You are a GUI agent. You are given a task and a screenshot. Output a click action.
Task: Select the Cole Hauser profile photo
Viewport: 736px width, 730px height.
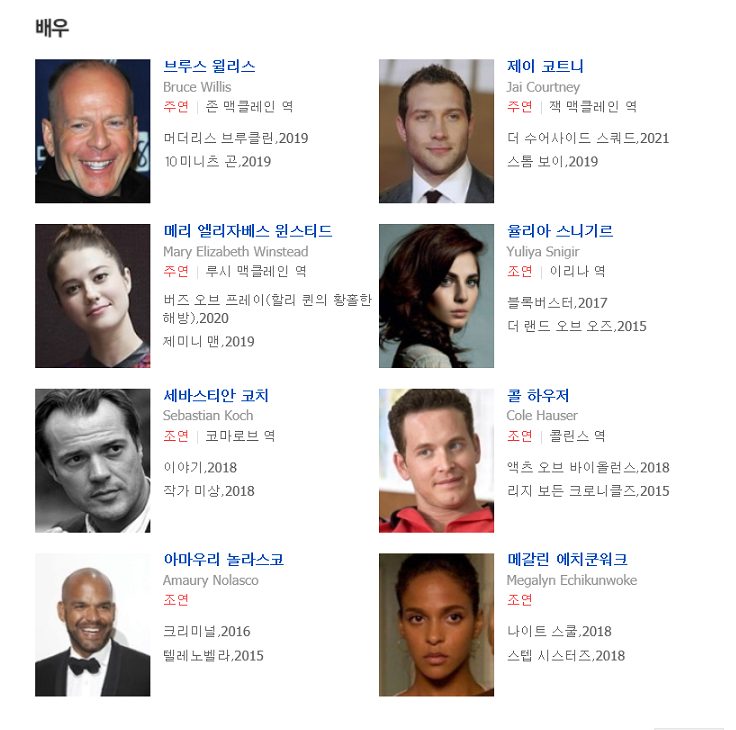click(x=437, y=461)
